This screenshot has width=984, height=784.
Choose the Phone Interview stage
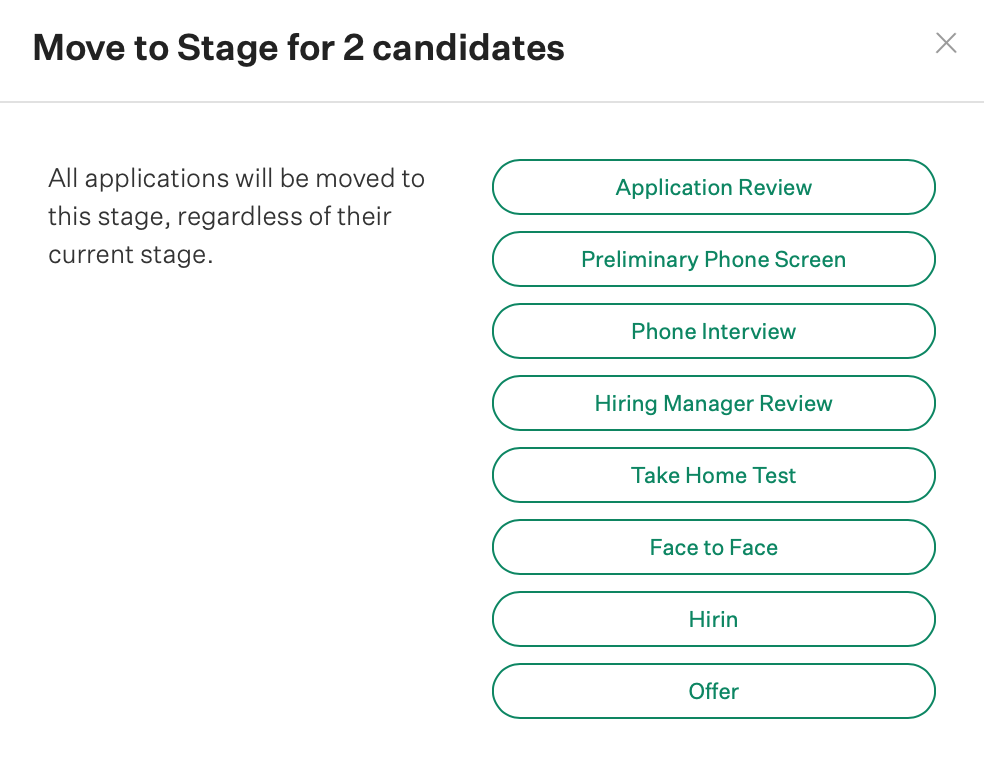713,331
